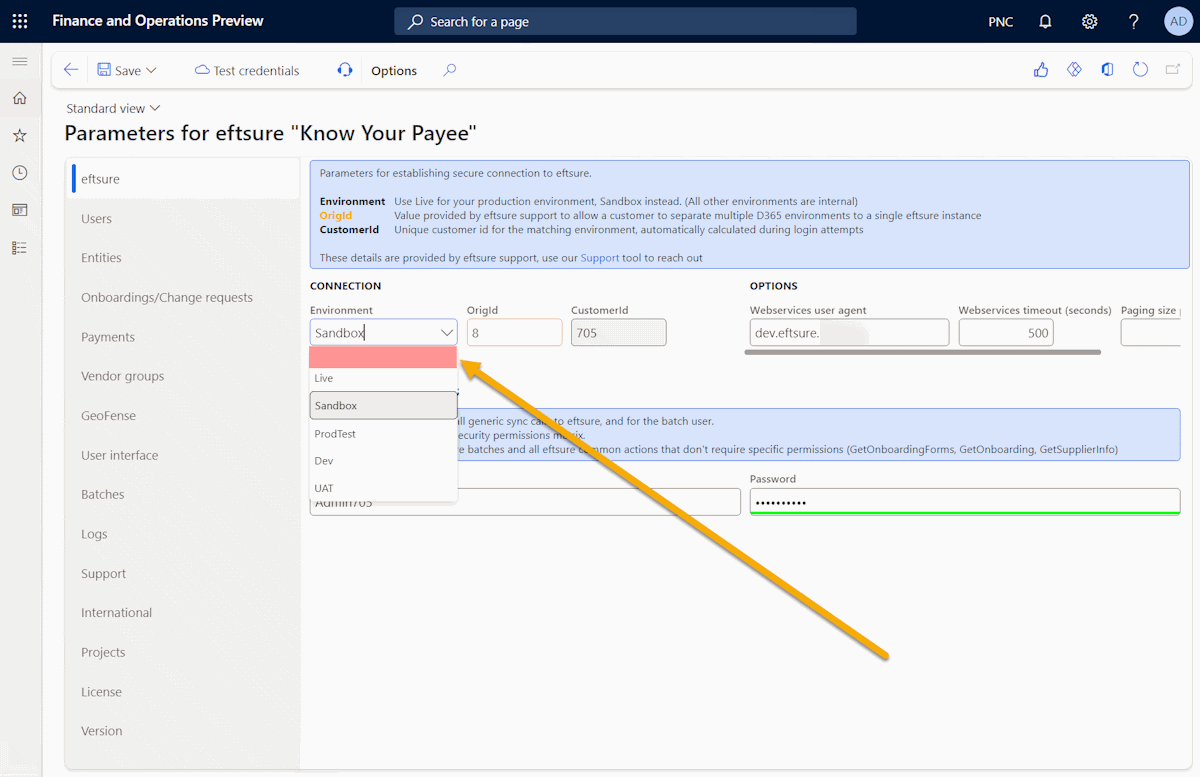Screen dimensions: 1200x777
Task: Choose UAT in the environment list
Action: (383, 488)
